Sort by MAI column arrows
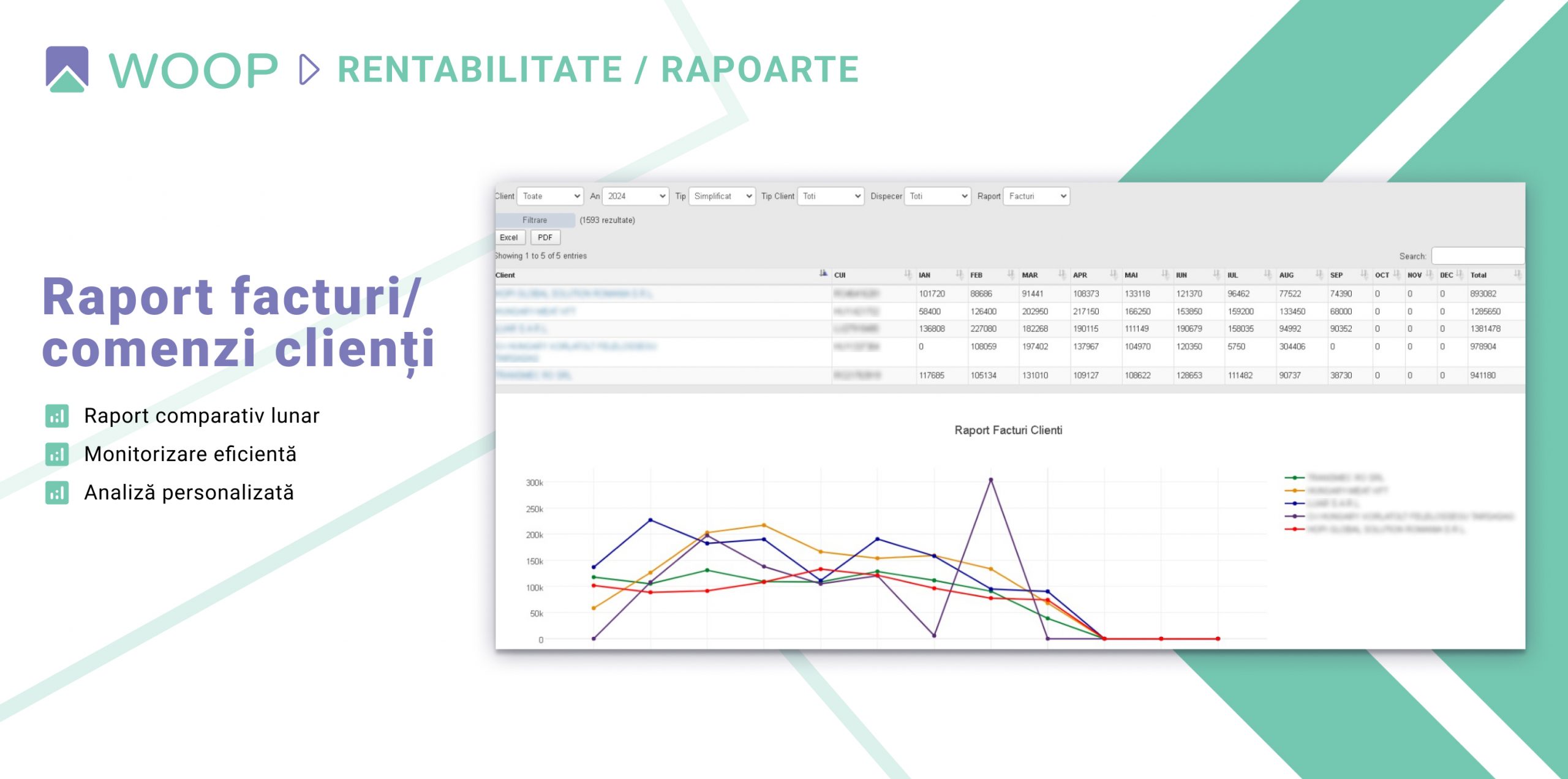 [1165, 274]
